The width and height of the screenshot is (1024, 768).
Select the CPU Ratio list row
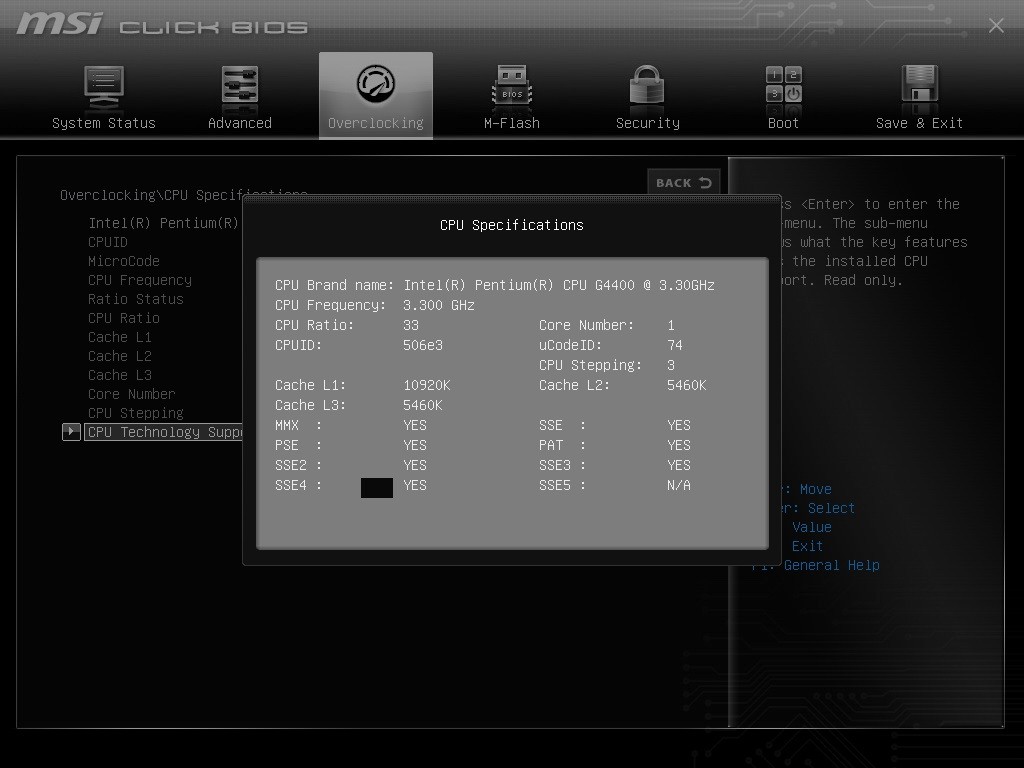click(124, 317)
